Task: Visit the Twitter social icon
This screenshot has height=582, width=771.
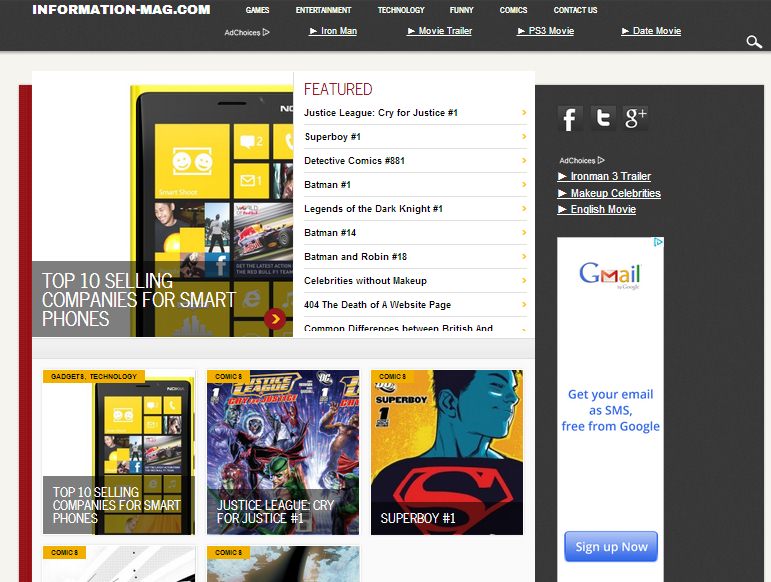Action: coord(603,118)
